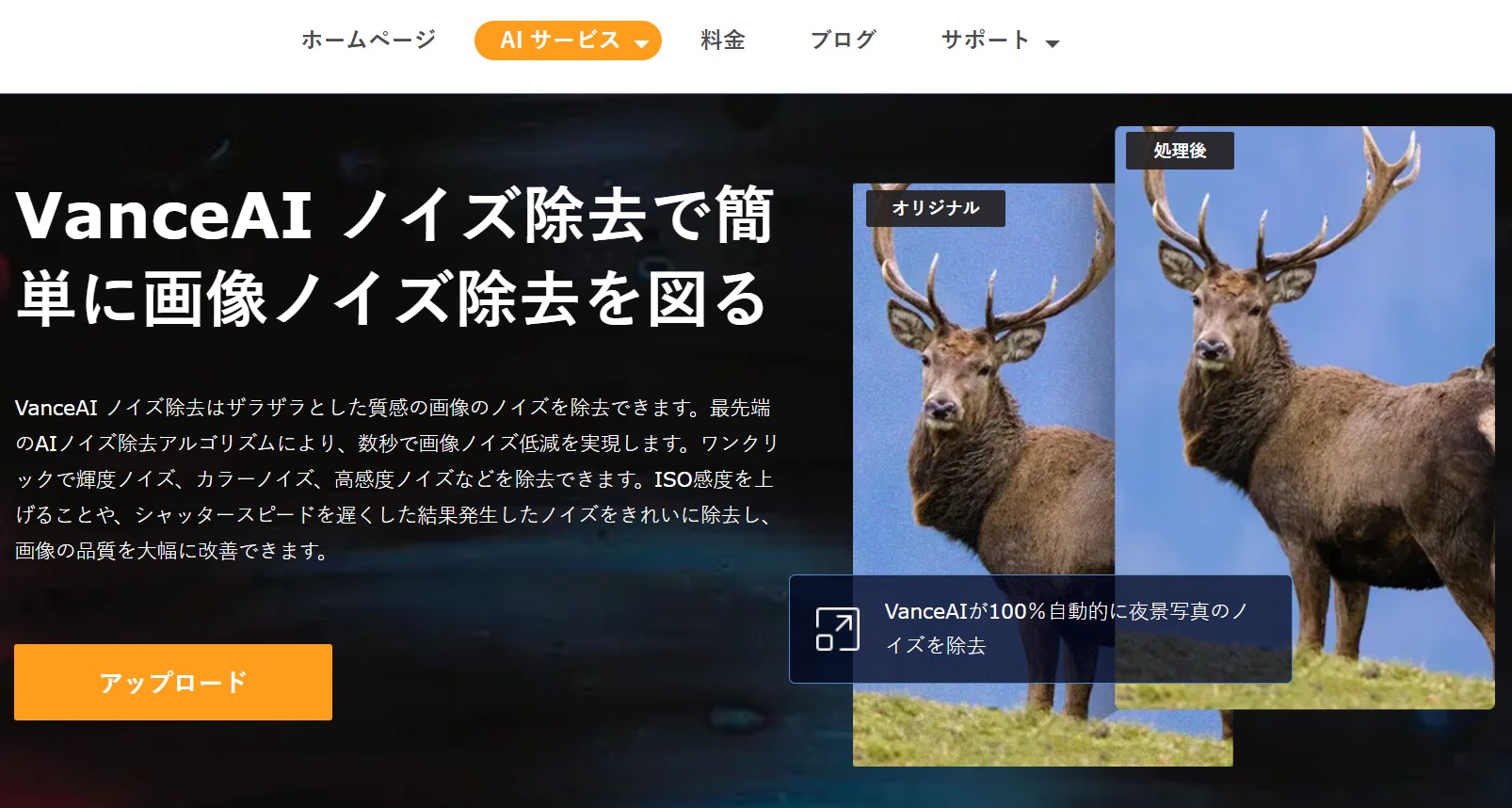Open the ホームページ nav link
This screenshot has height=808, width=1512.
[368, 40]
